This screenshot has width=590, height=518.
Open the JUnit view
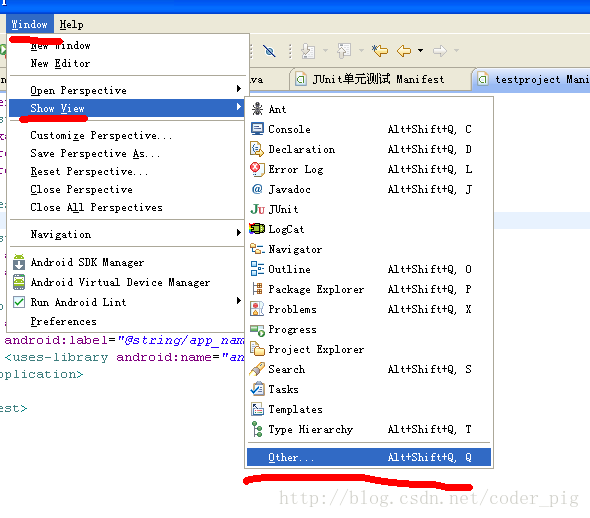pos(369,209)
